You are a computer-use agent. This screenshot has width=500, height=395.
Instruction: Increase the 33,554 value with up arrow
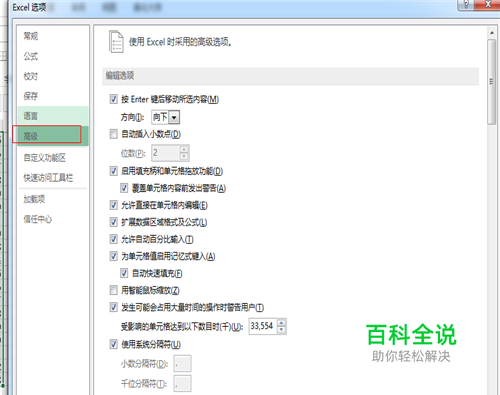coord(282,322)
